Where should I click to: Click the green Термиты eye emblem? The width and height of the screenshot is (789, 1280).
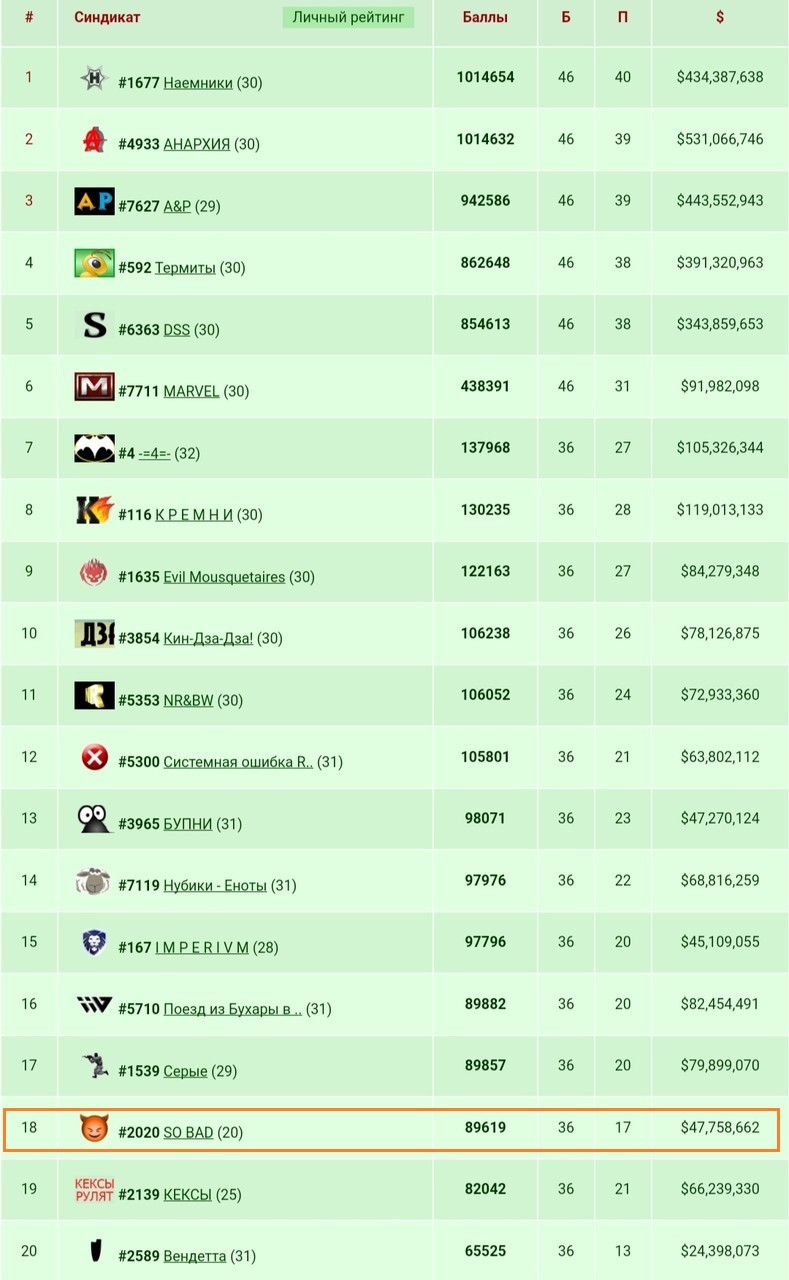[x=94, y=263]
